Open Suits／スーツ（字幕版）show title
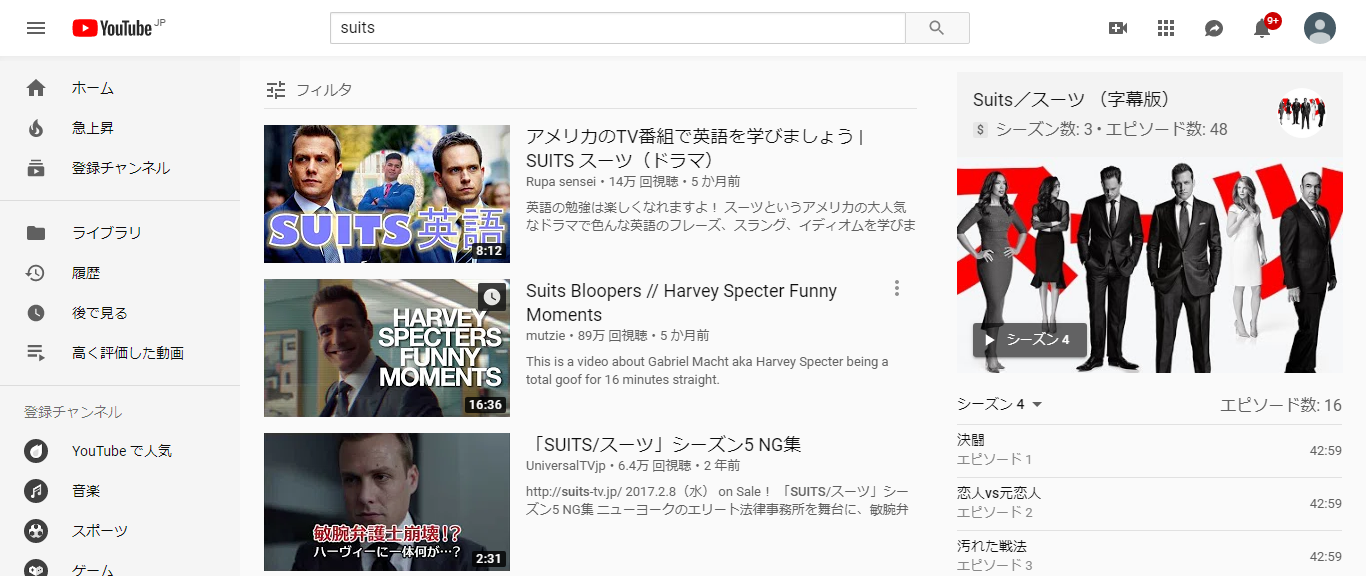The image size is (1366, 576). (x=1071, y=100)
